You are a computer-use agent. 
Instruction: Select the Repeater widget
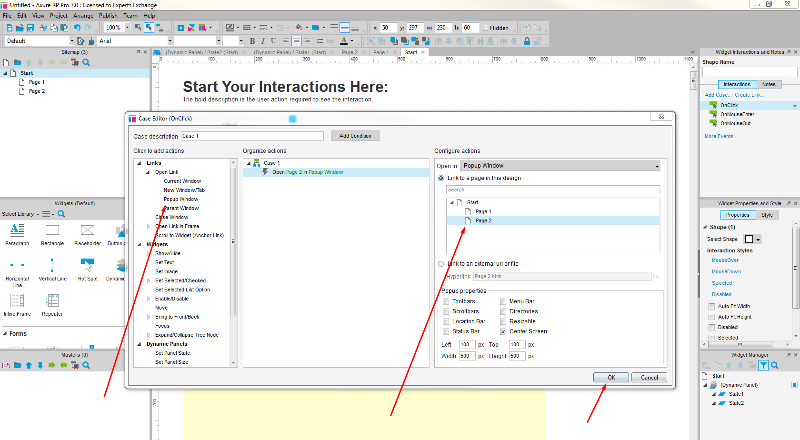pyautogui.click(x=52, y=305)
